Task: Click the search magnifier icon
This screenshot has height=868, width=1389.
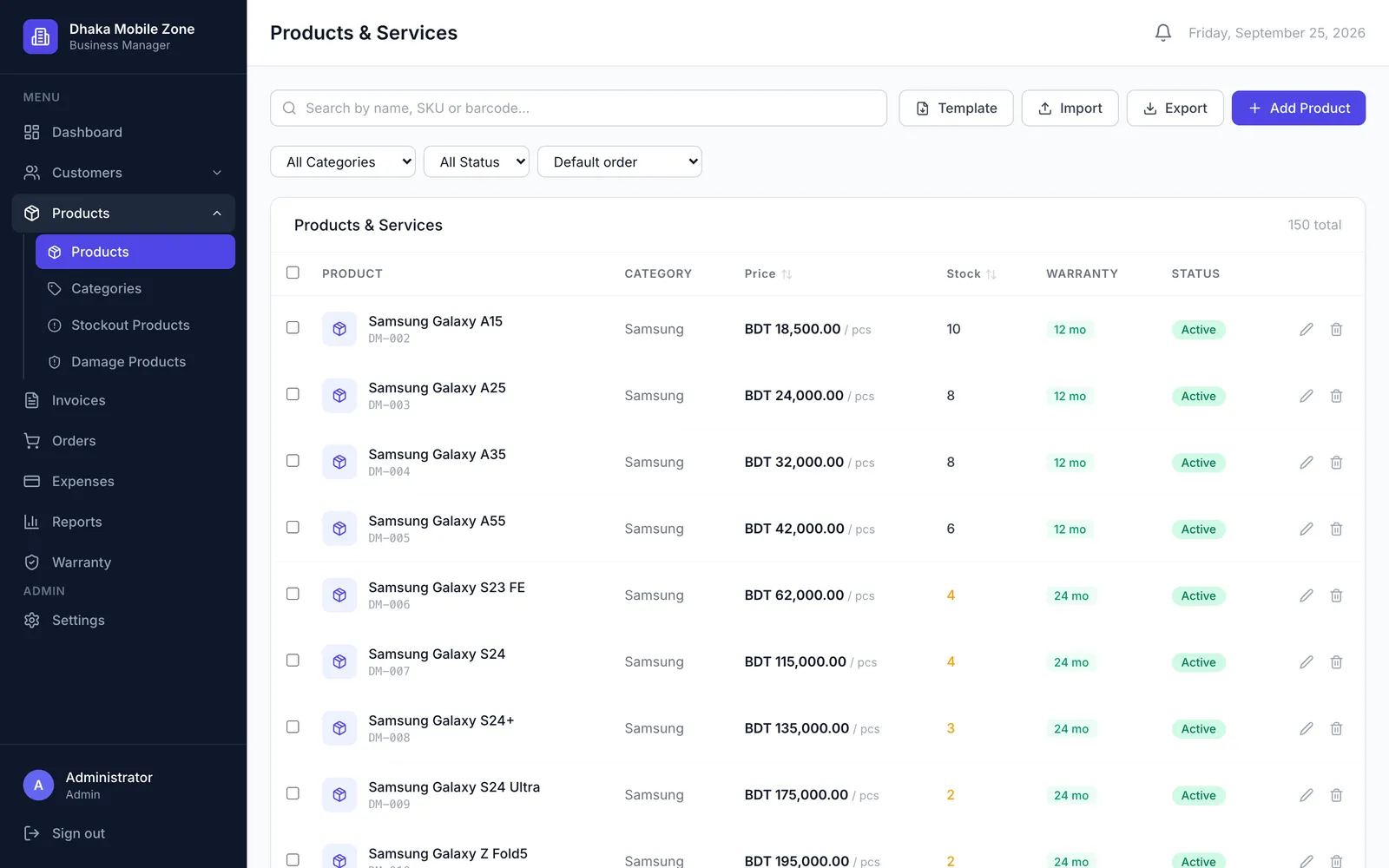Action: 290,108
